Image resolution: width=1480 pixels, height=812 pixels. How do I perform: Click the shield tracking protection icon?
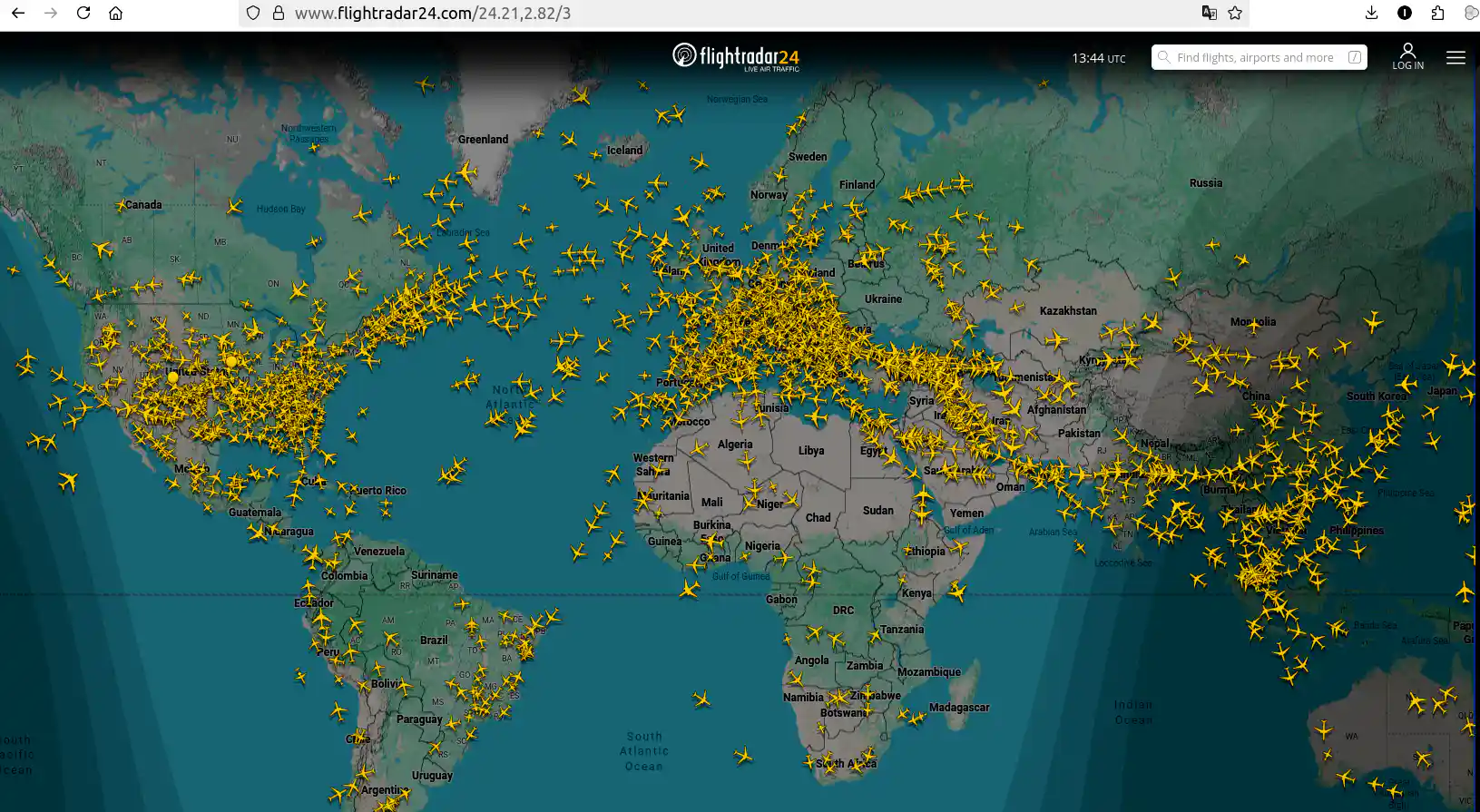(x=253, y=13)
